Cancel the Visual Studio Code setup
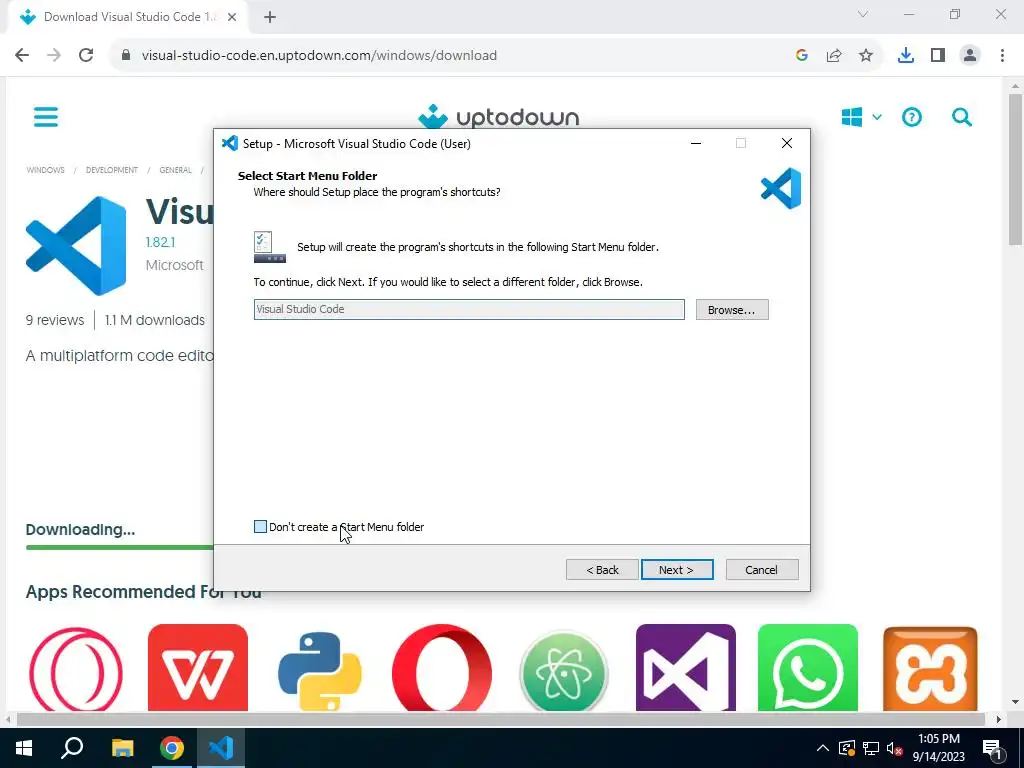The height and width of the screenshot is (768, 1024). click(x=761, y=569)
